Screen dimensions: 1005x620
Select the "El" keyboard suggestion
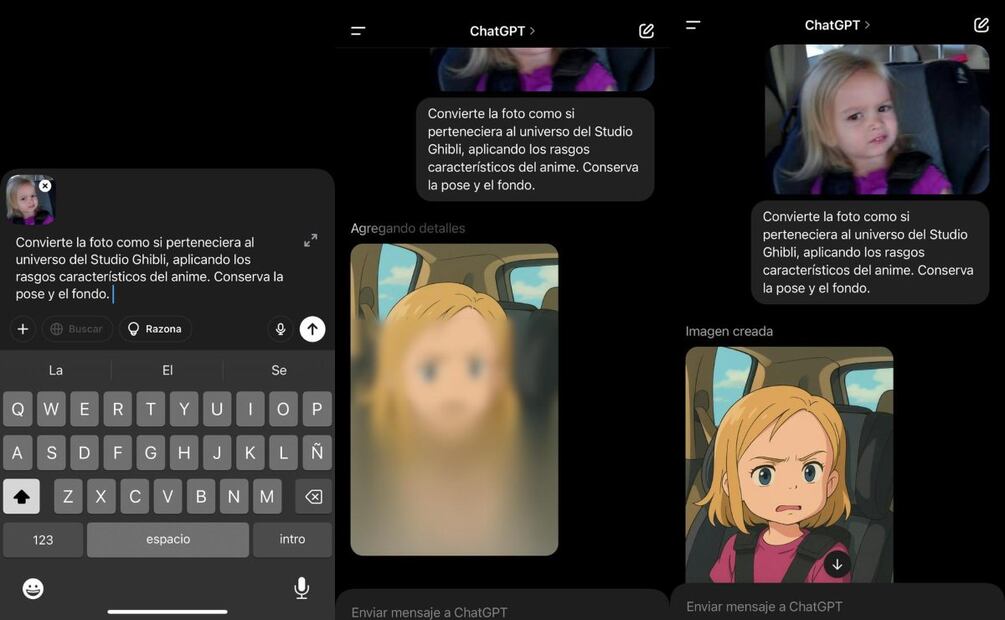click(167, 370)
